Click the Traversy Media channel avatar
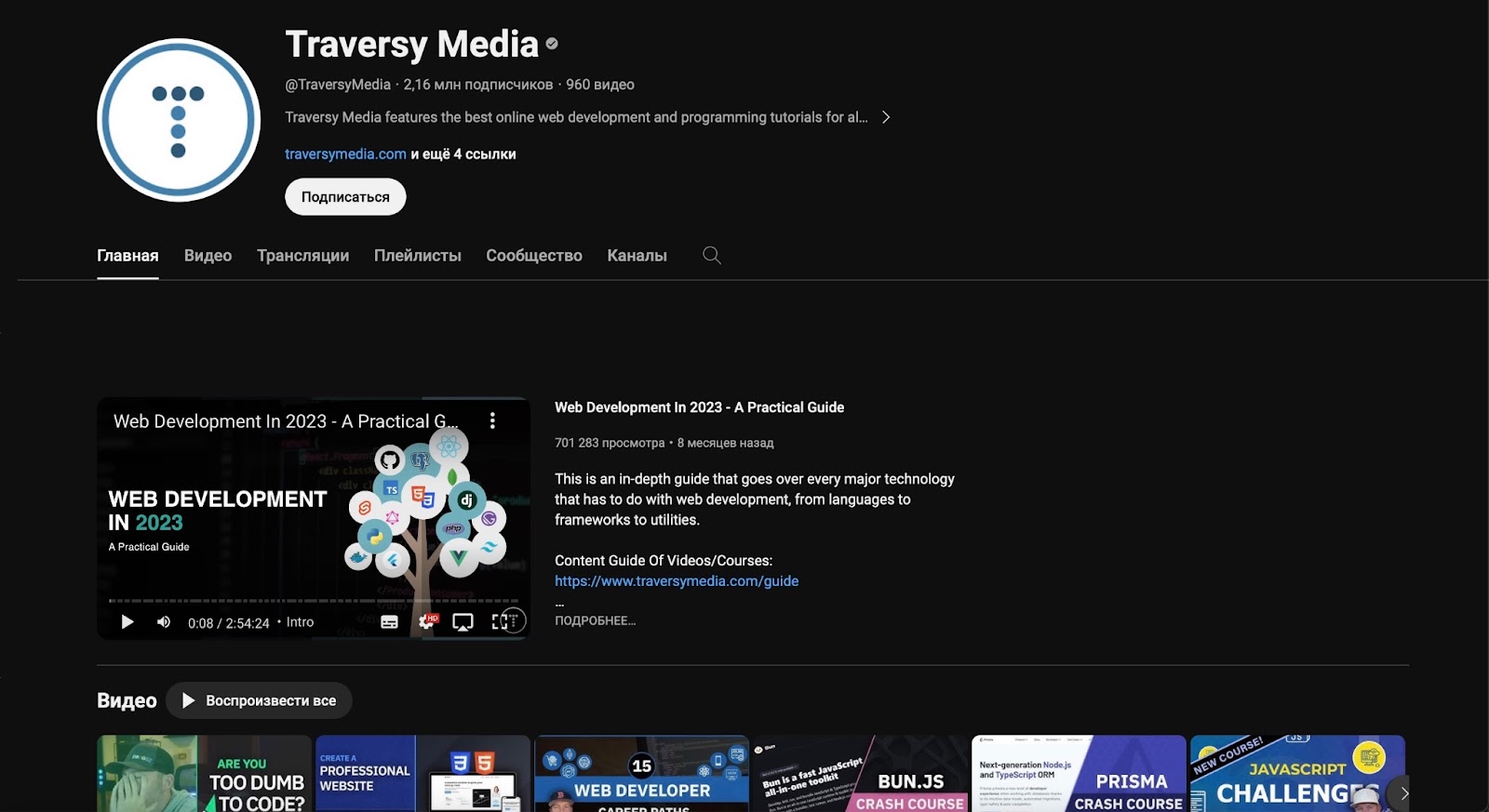 click(x=179, y=120)
